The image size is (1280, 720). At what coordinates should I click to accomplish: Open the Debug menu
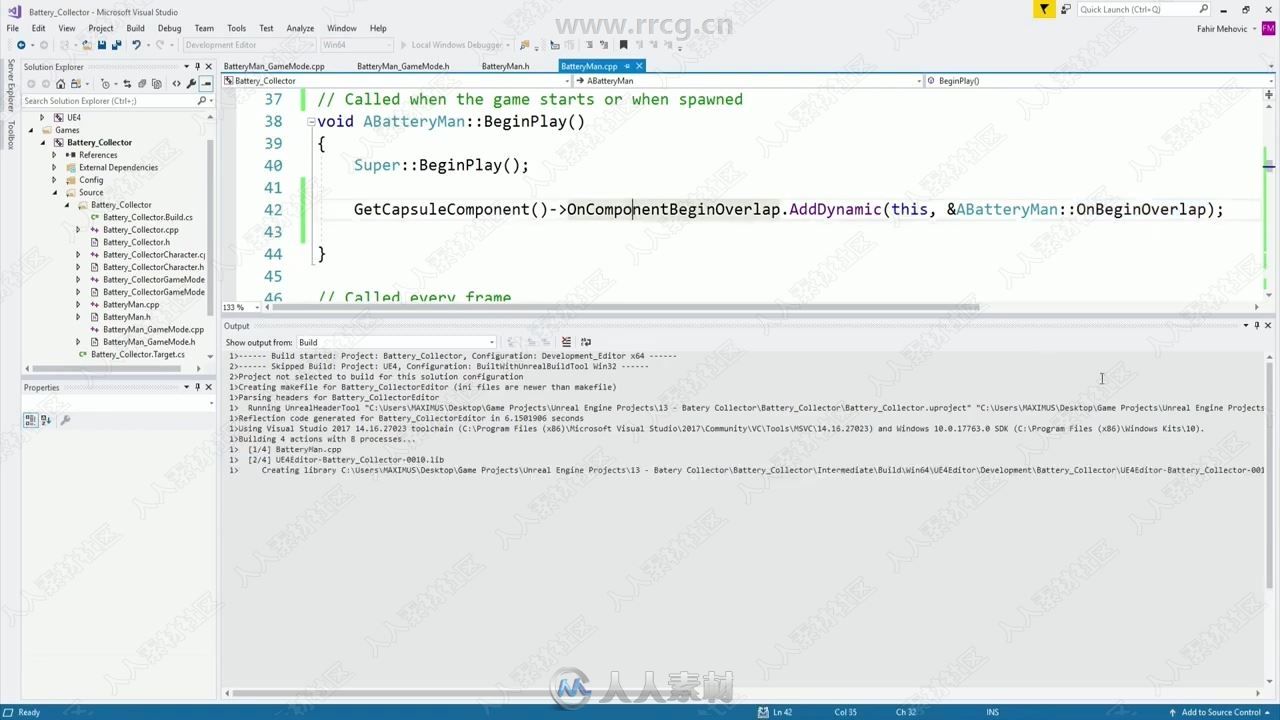(169, 28)
